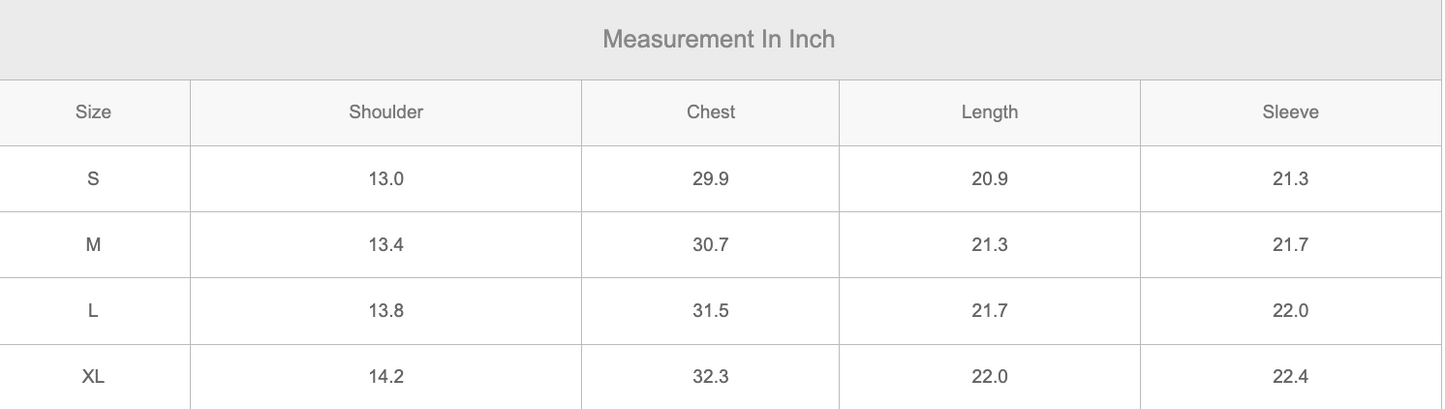Screen dimensions: 1445x409
Task: Click shoulder value 13.0 for size S
Action: point(385,179)
